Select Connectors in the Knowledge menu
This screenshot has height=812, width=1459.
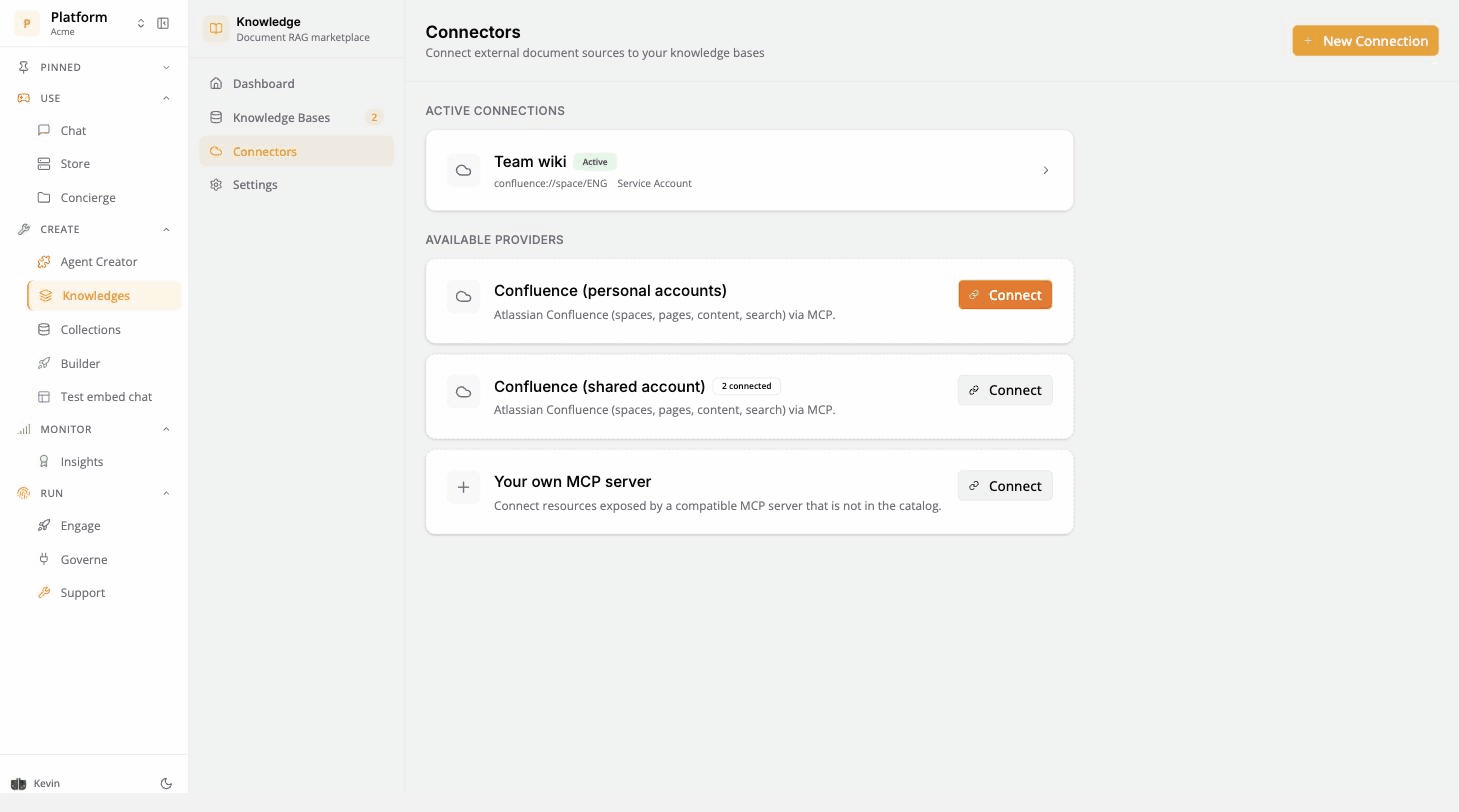[x=296, y=151]
